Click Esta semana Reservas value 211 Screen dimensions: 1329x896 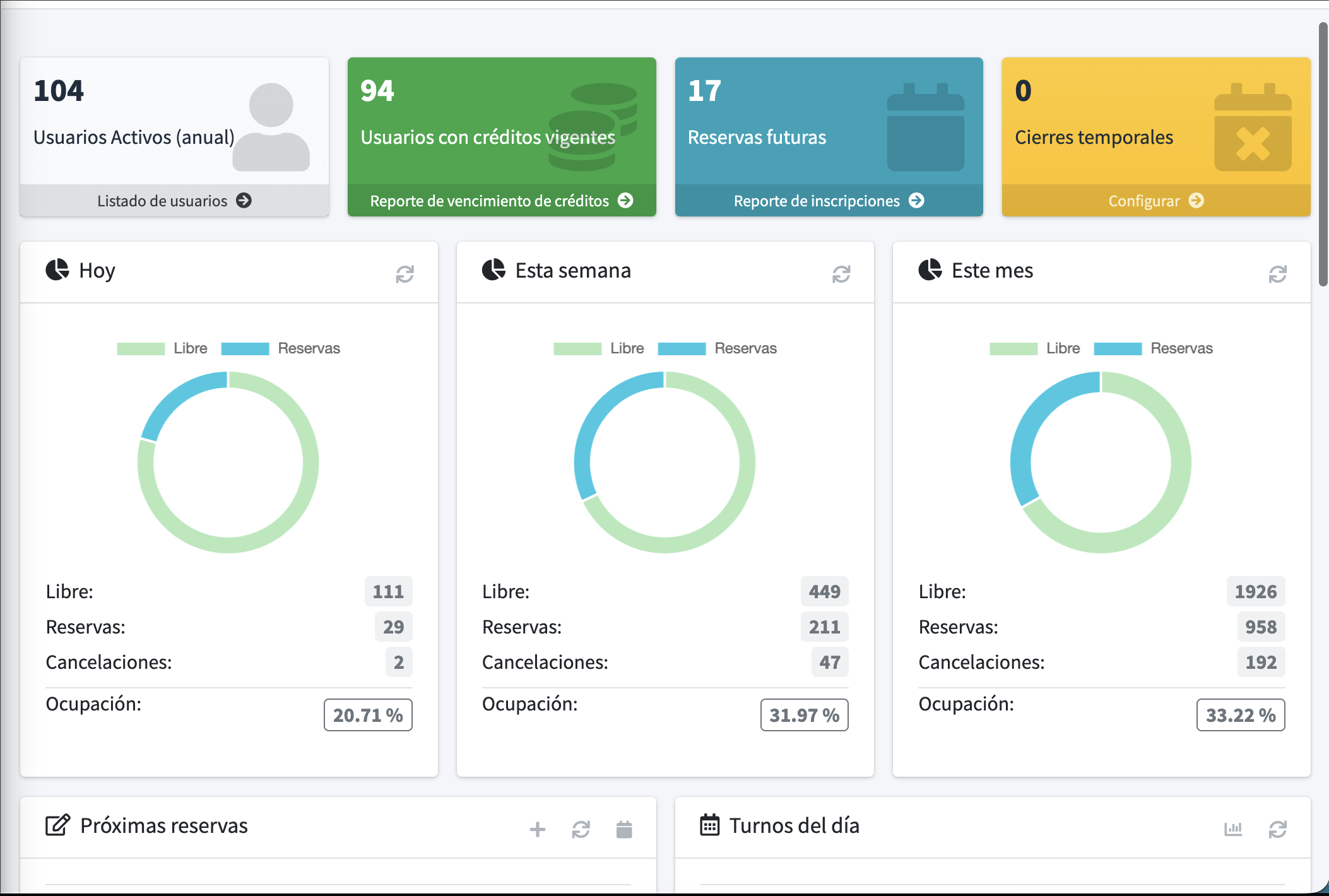825,627
